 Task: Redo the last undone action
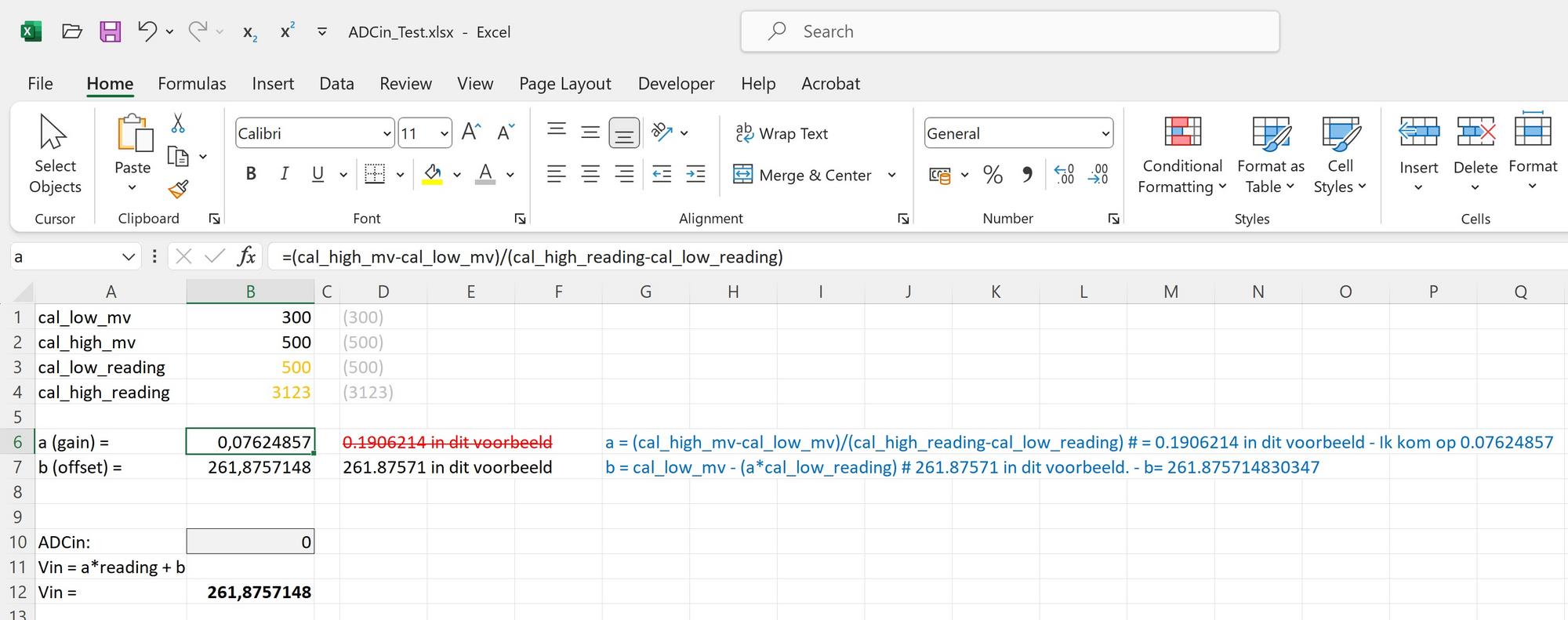[x=198, y=31]
